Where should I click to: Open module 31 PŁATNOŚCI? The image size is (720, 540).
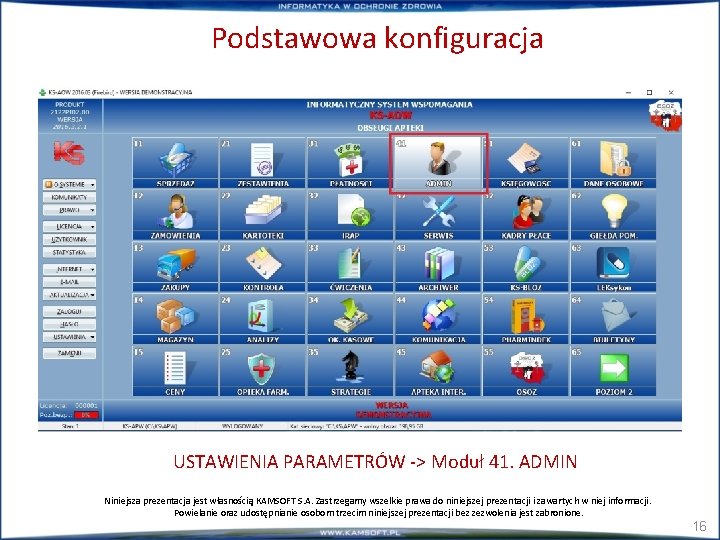pyautogui.click(x=350, y=163)
